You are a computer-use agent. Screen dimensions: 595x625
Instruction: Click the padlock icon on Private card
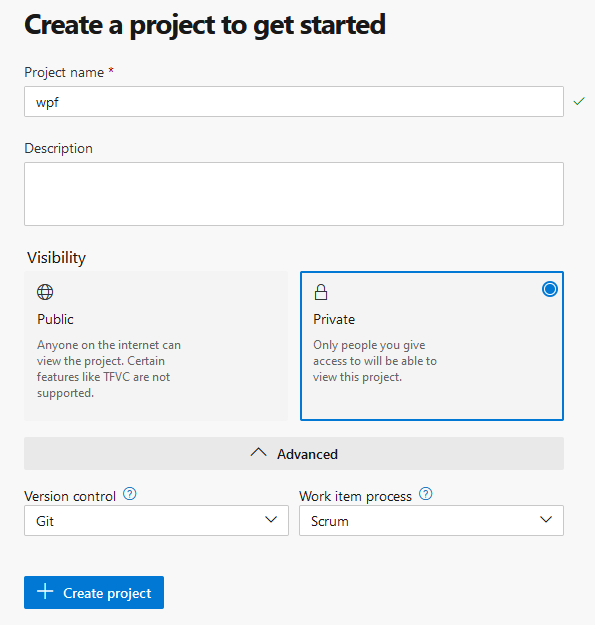click(321, 292)
